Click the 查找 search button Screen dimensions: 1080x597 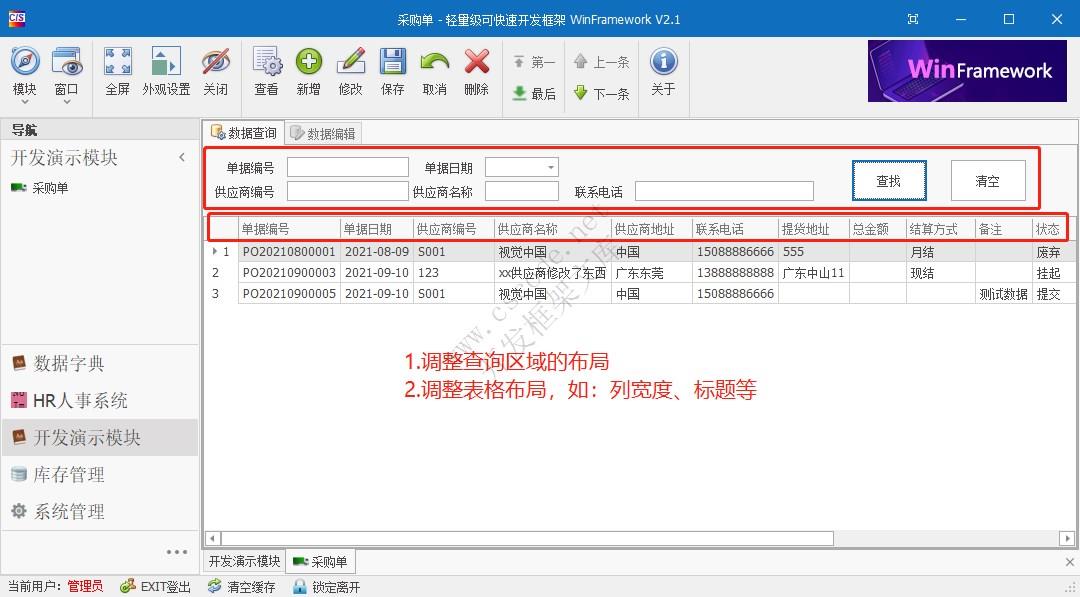click(x=888, y=180)
